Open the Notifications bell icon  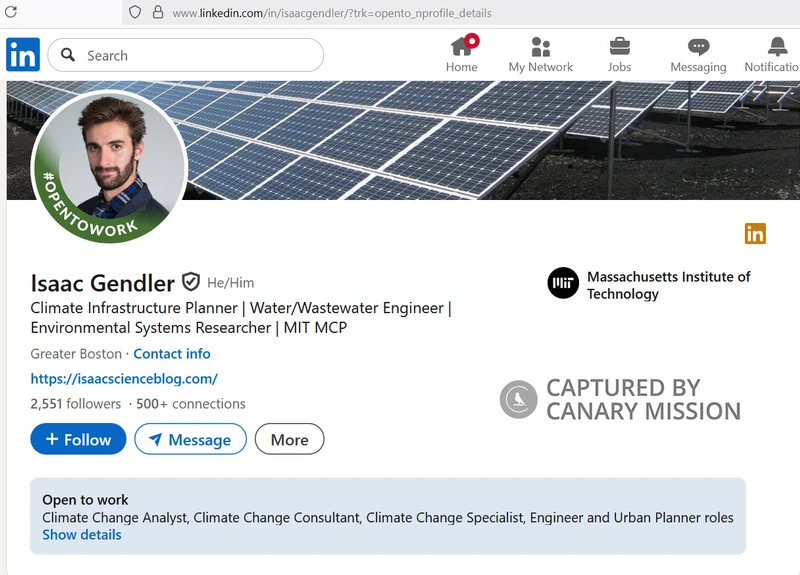777,46
